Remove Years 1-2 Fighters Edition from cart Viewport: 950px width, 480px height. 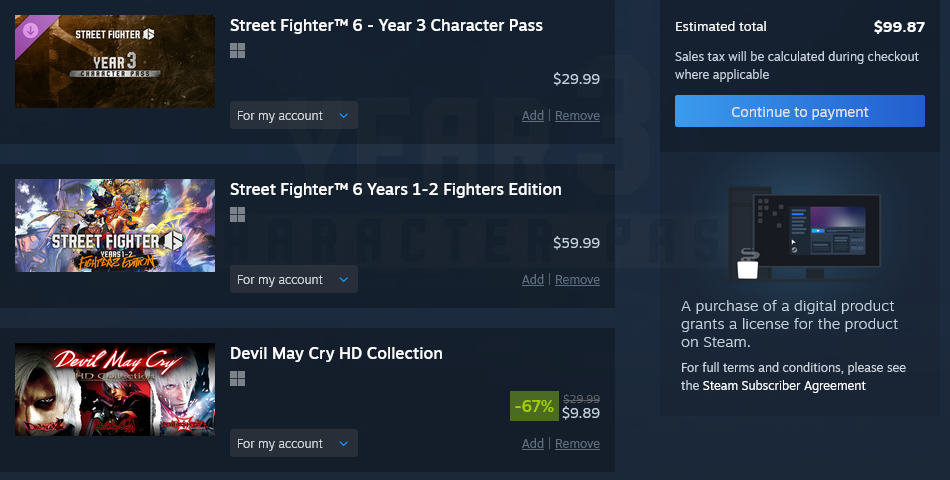pyautogui.click(x=577, y=280)
